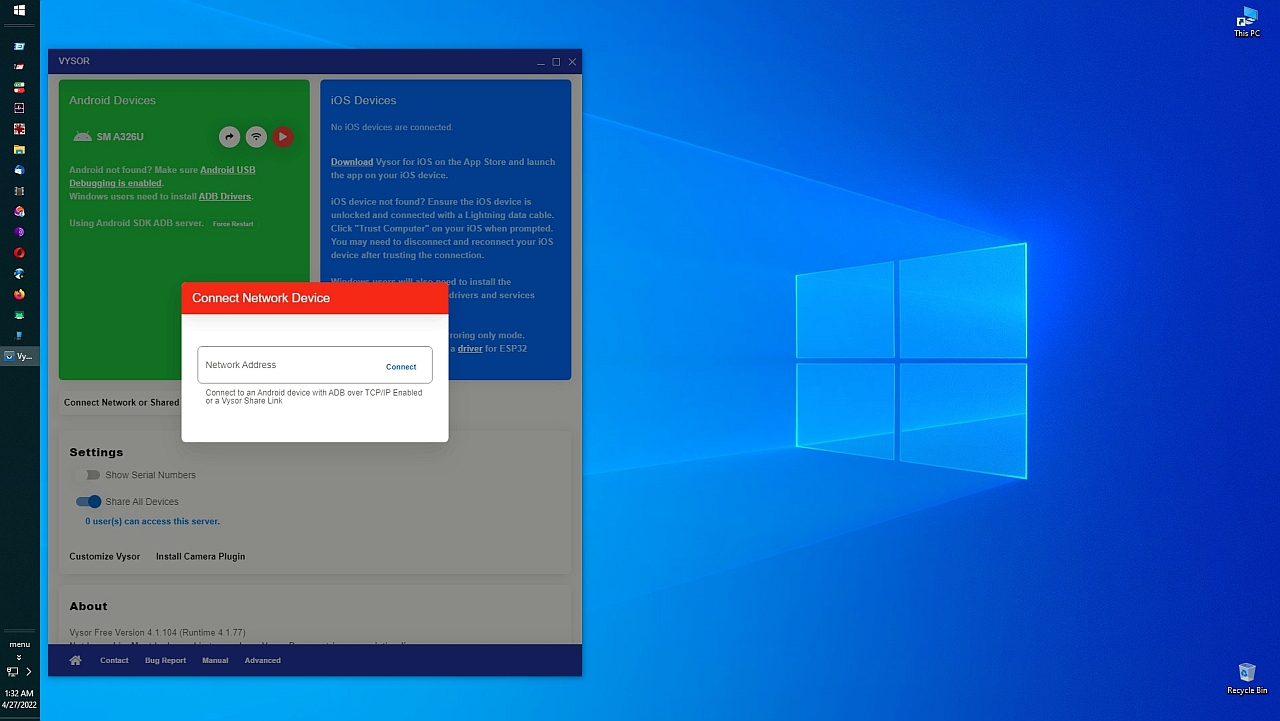The width and height of the screenshot is (1280, 721).
Task: Toggle Share All Devices switch
Action: click(88, 502)
